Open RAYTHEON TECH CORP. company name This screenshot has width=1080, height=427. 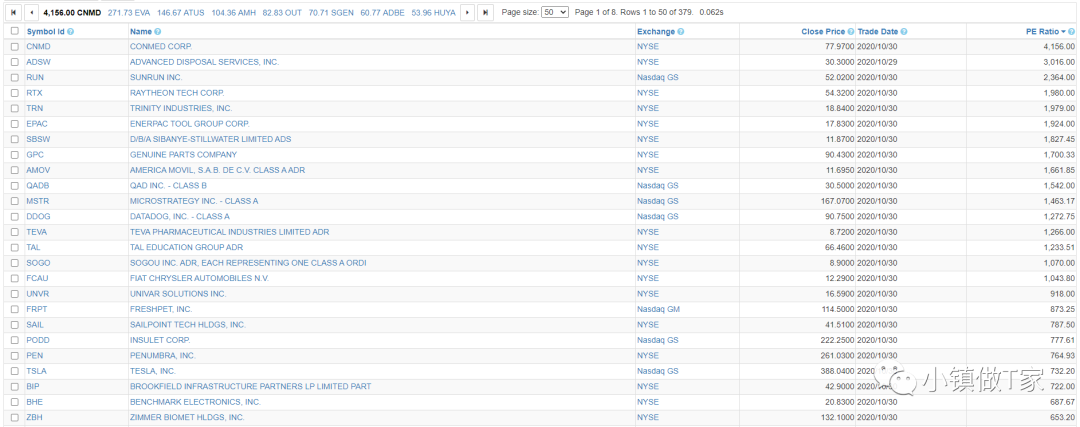177,93
